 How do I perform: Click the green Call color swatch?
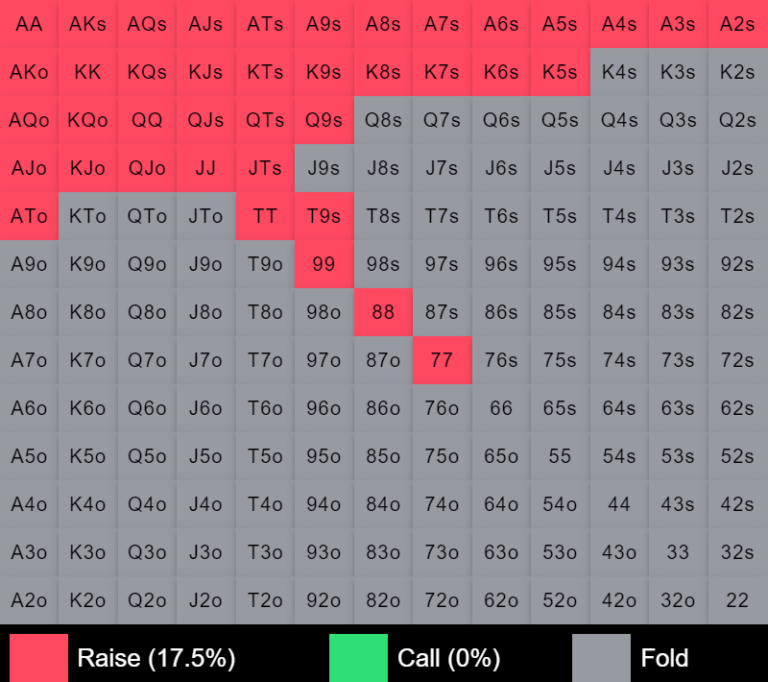coord(358,657)
